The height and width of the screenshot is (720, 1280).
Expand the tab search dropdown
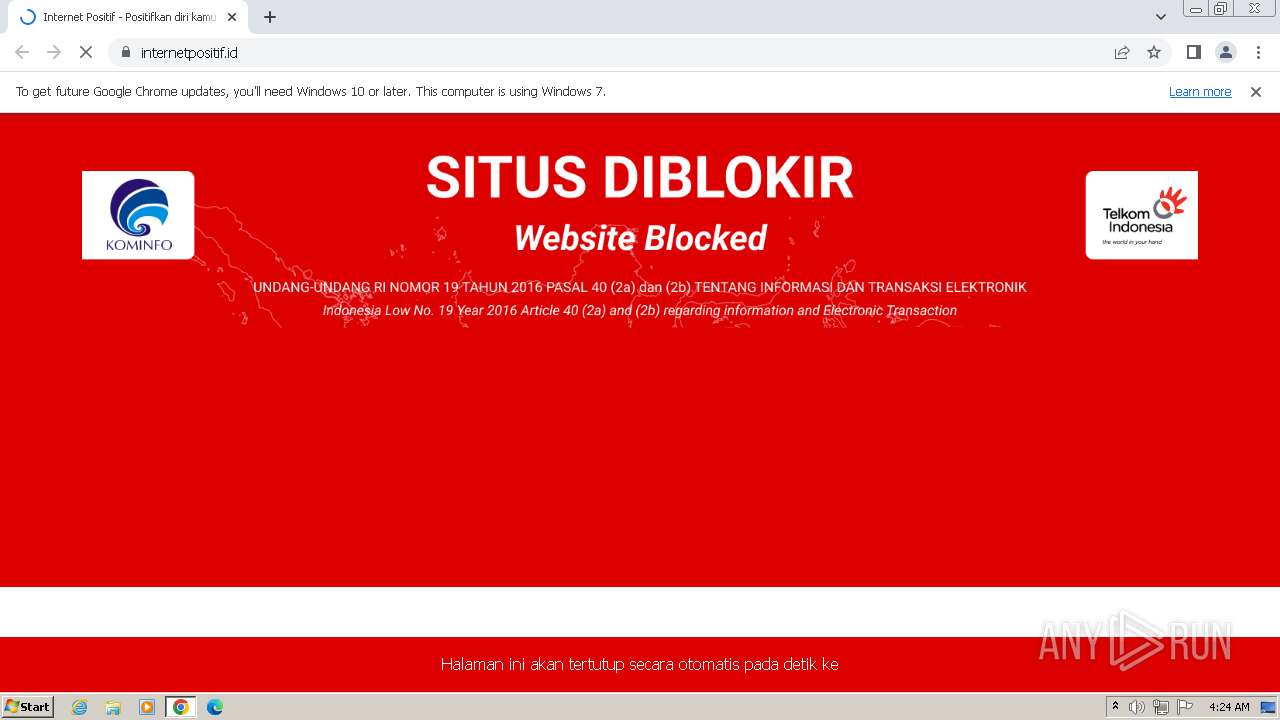pos(1161,17)
